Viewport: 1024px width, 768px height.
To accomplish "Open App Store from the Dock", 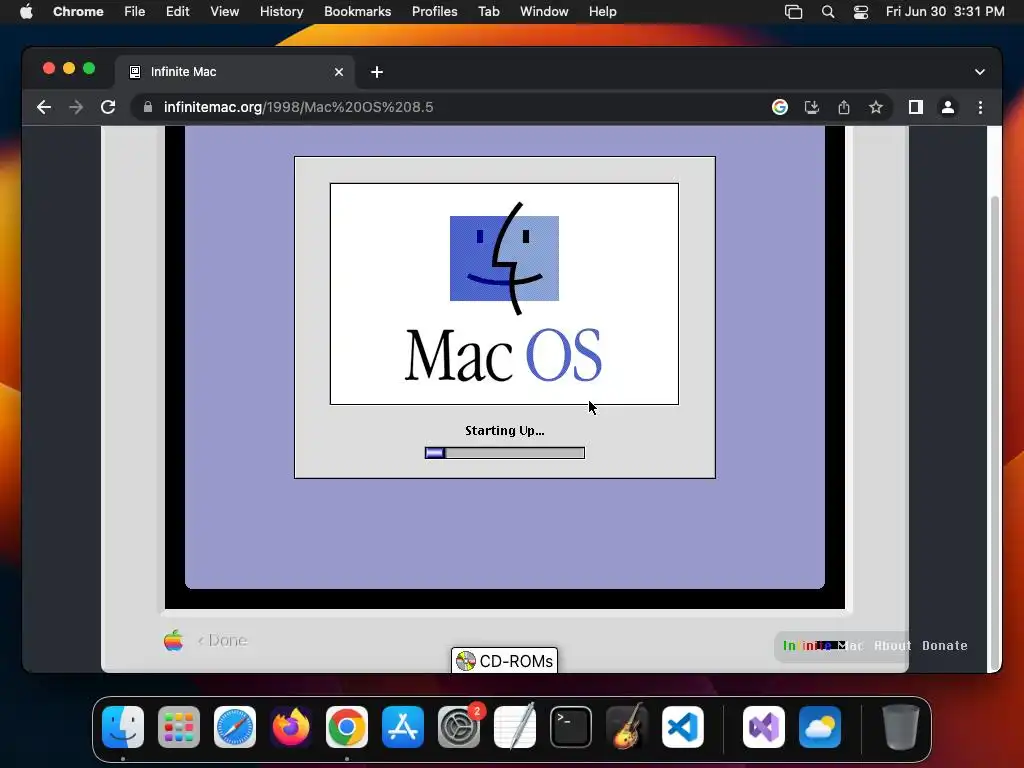I will 403,727.
